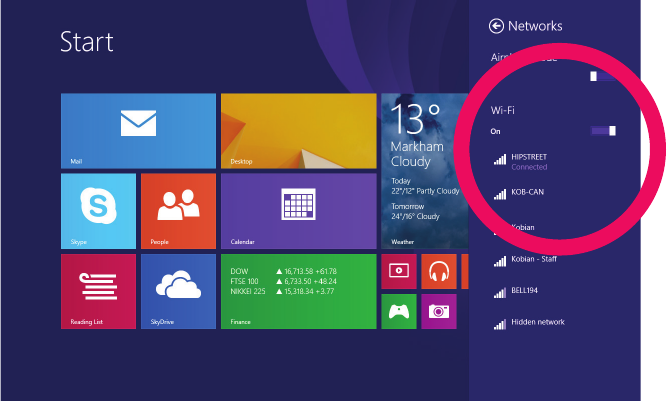Open the Desktop tile
This screenshot has width=667, height=401.
point(299,131)
